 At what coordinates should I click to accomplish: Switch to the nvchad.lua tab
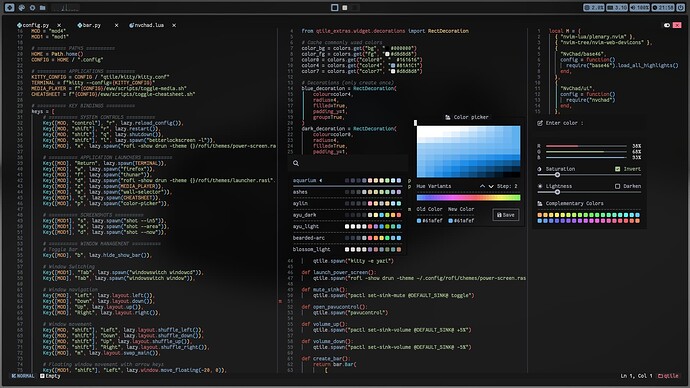tap(147, 26)
